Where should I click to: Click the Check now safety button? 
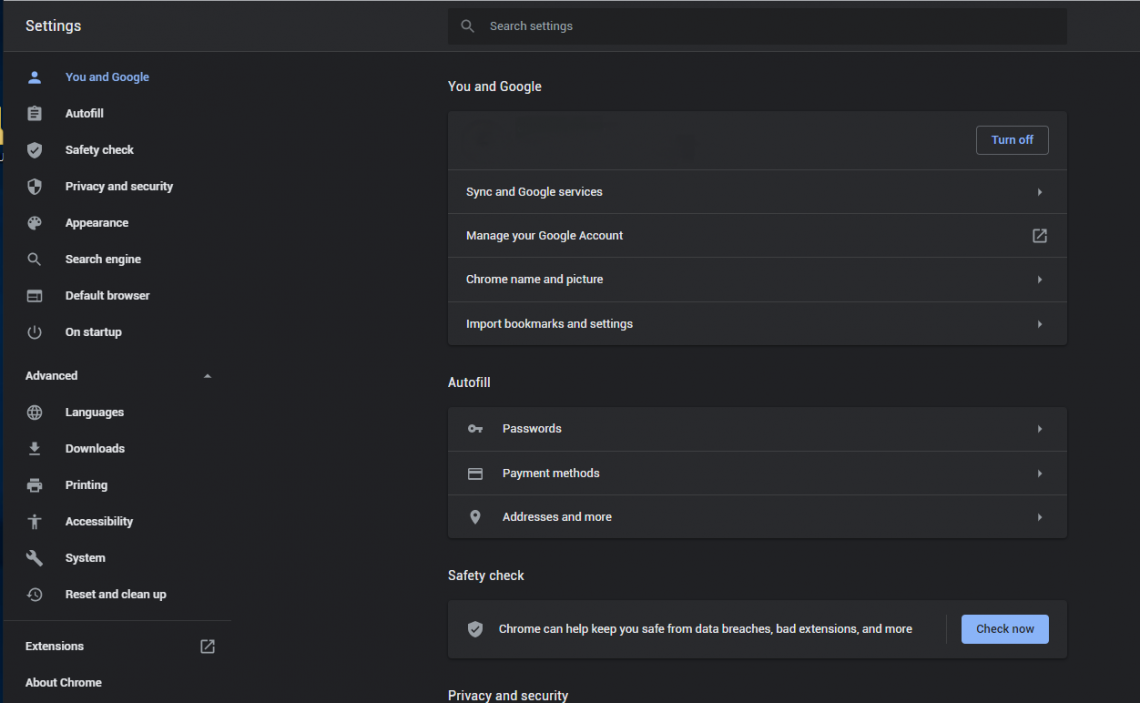pyautogui.click(x=1004, y=628)
